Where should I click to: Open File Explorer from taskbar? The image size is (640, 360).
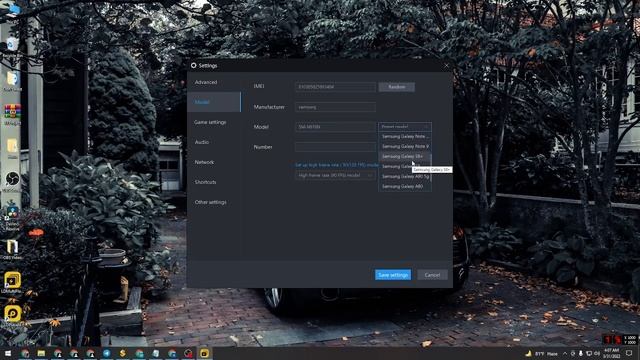[x=41, y=353]
